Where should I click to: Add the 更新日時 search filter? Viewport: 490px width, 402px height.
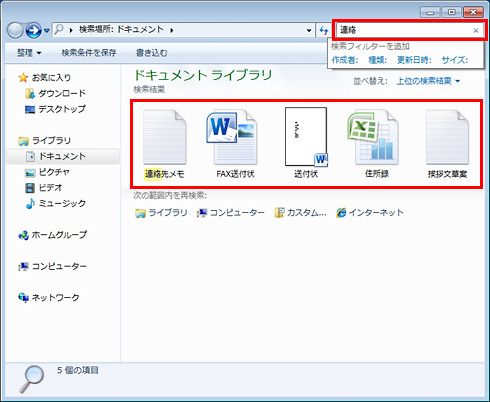click(414, 60)
